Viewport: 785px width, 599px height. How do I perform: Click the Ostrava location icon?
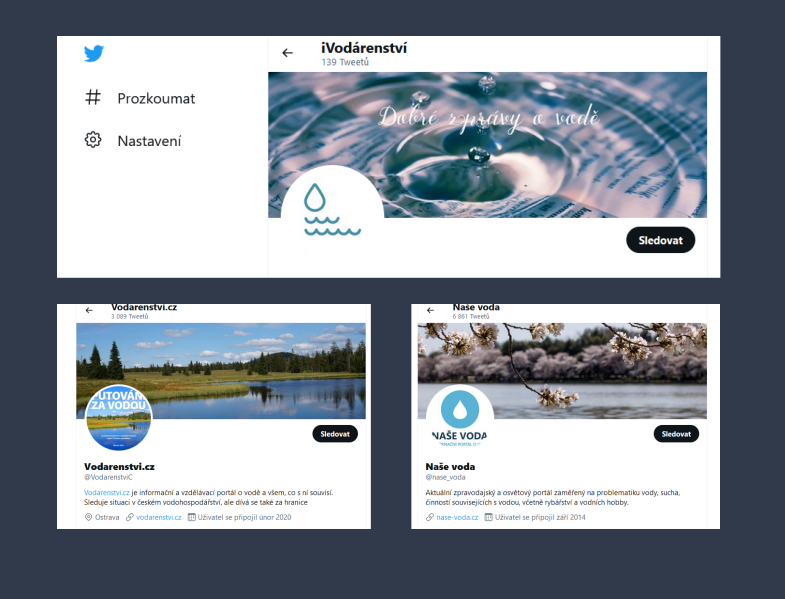(89, 517)
